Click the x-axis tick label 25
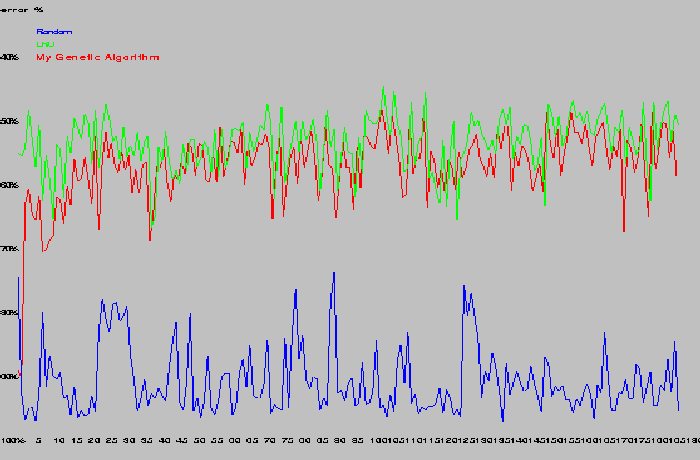700x460 pixels. click(x=111, y=440)
